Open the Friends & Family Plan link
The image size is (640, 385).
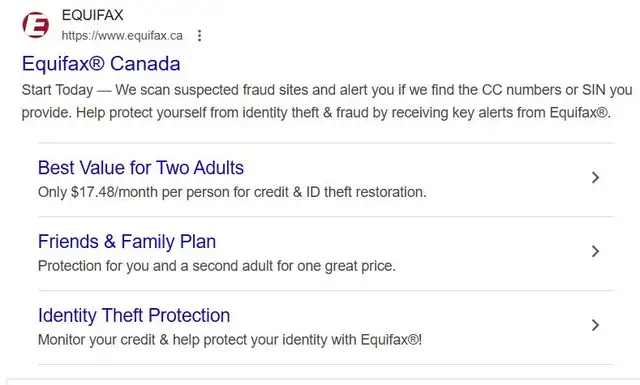point(127,241)
